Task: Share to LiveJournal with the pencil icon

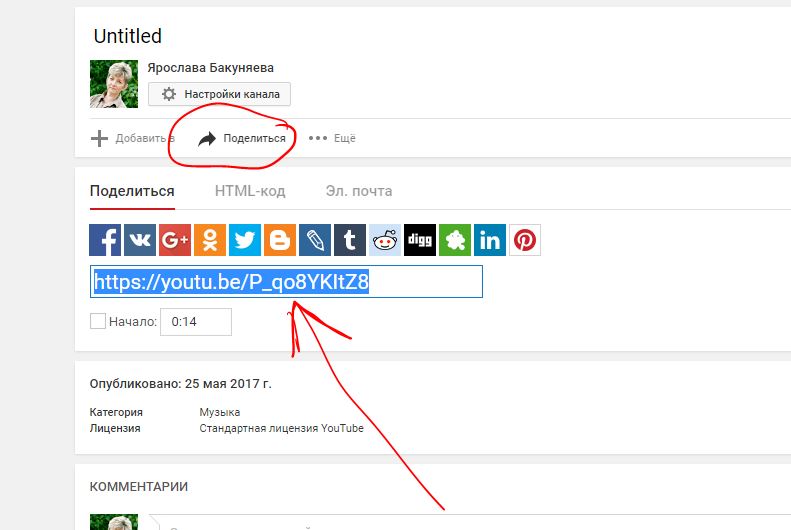Action: click(x=315, y=240)
